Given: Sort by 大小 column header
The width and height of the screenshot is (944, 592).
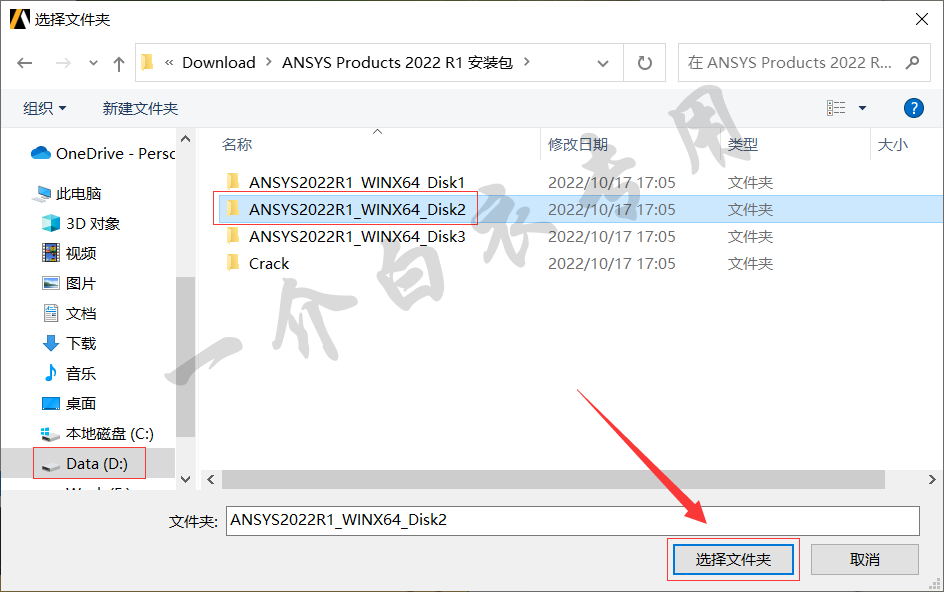Looking at the screenshot, I should 892,145.
